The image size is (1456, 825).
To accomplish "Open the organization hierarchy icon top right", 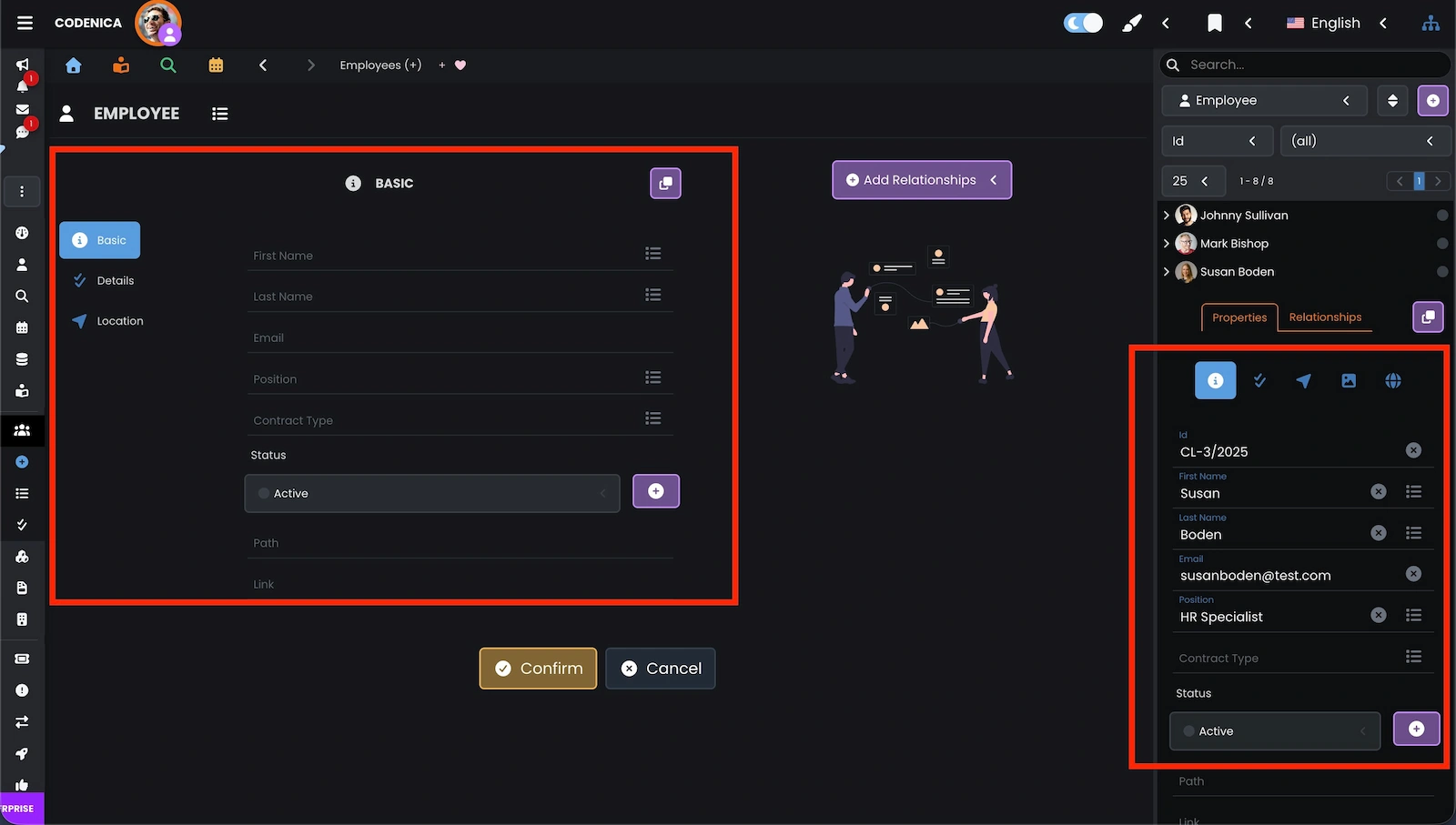I will point(1431,23).
